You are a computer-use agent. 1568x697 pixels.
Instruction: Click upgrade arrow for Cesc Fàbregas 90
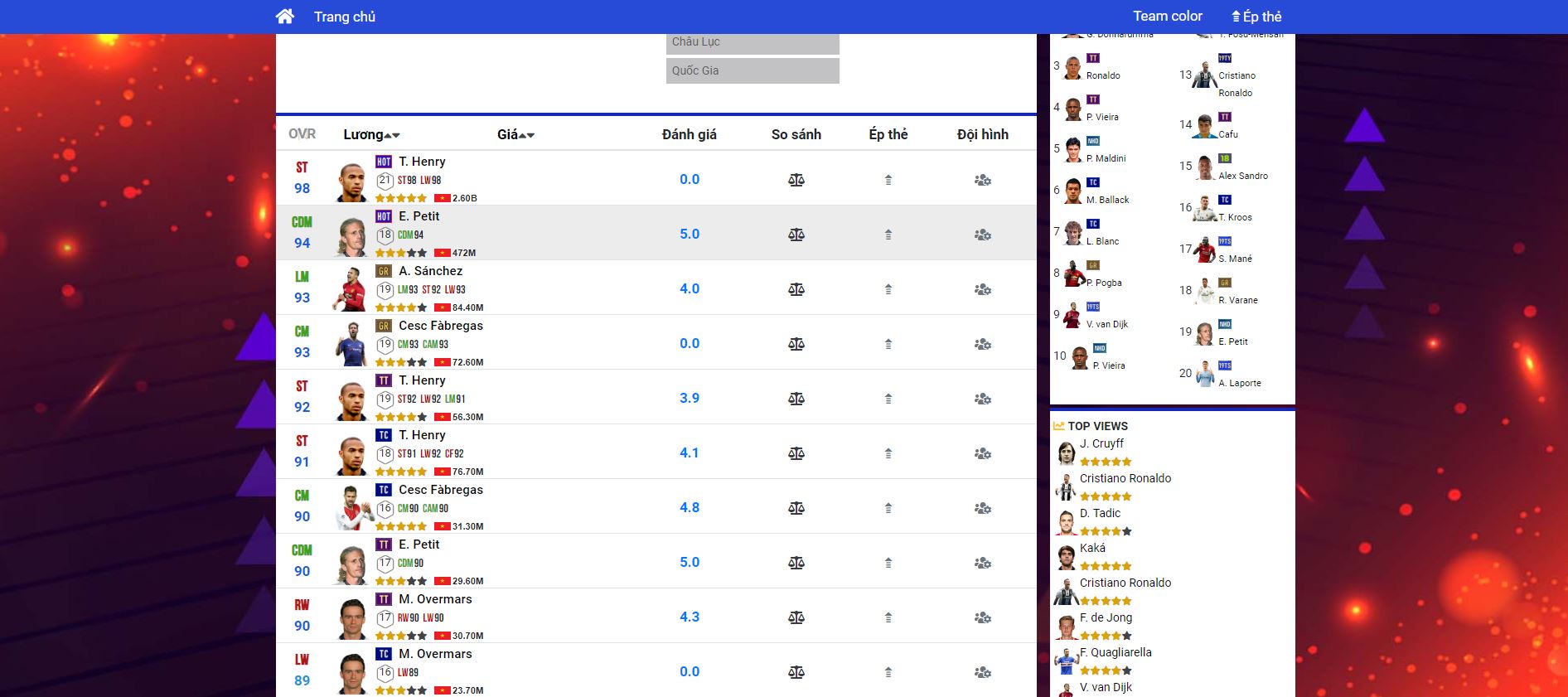888,508
